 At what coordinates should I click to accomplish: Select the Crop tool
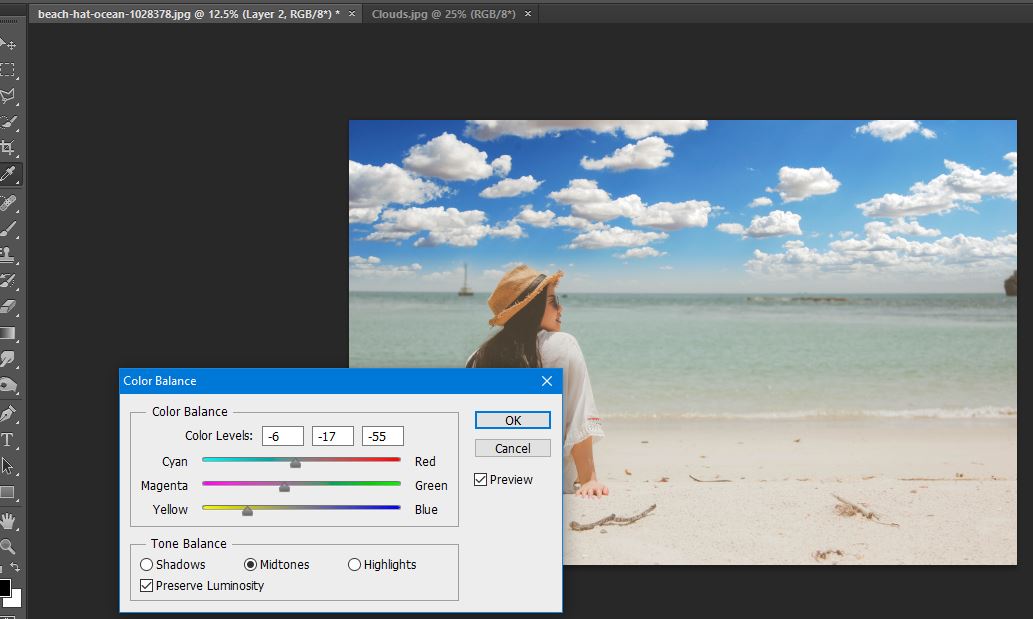(x=8, y=148)
